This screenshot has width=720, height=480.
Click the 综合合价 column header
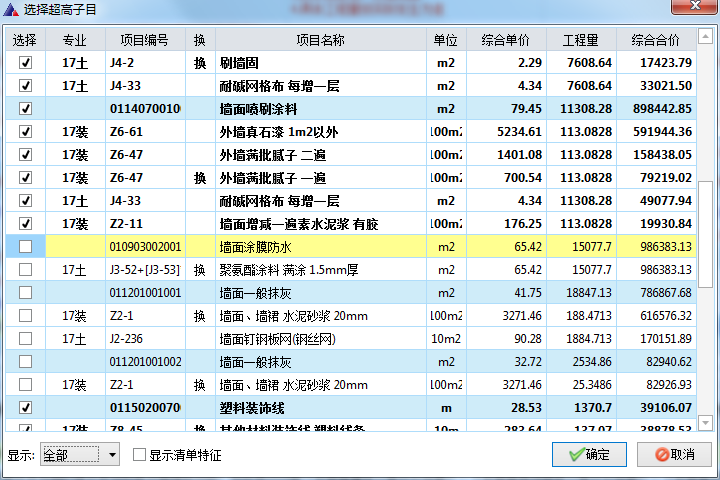tap(656, 40)
